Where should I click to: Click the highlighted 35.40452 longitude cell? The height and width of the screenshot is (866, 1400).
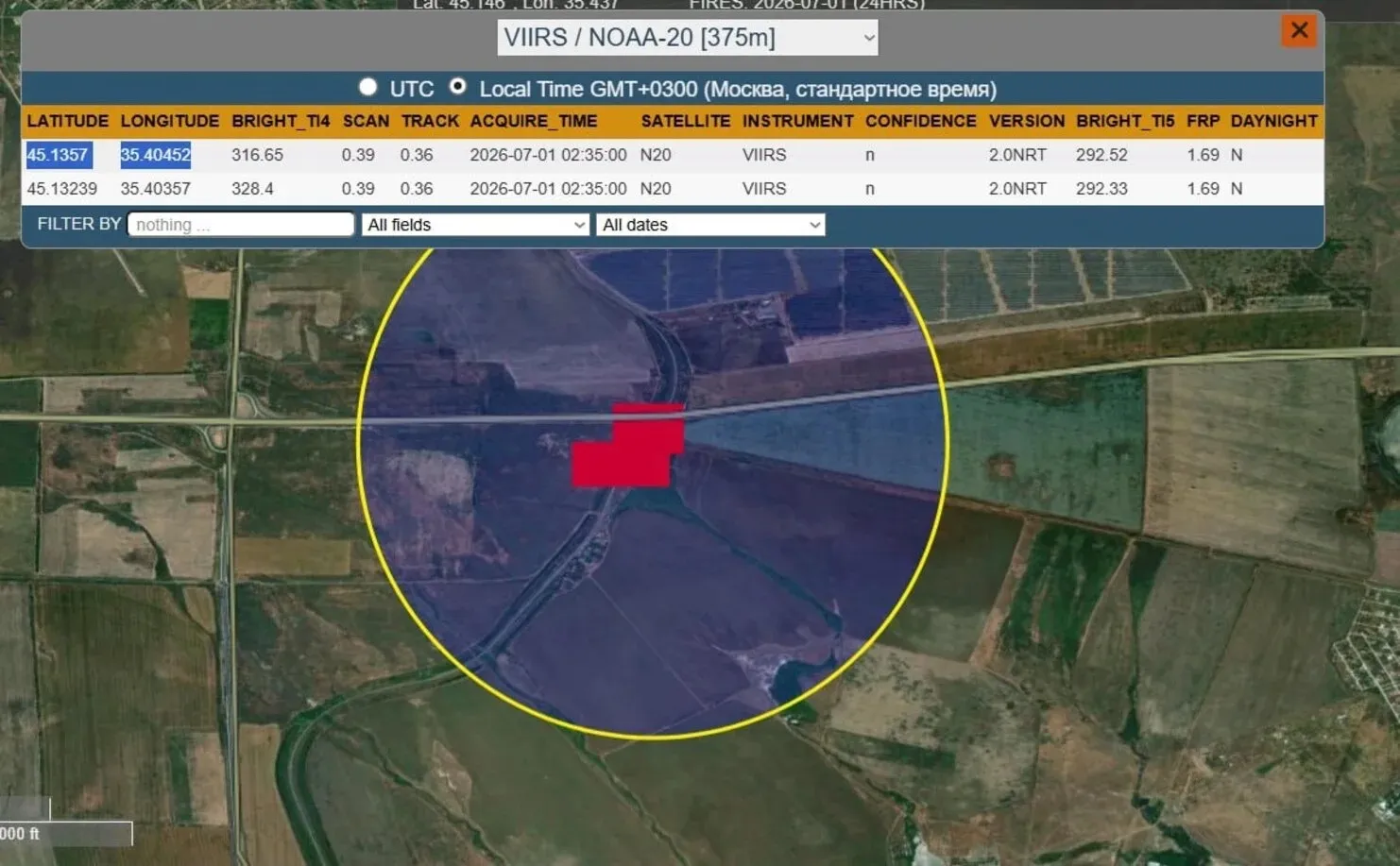pyautogui.click(x=156, y=155)
